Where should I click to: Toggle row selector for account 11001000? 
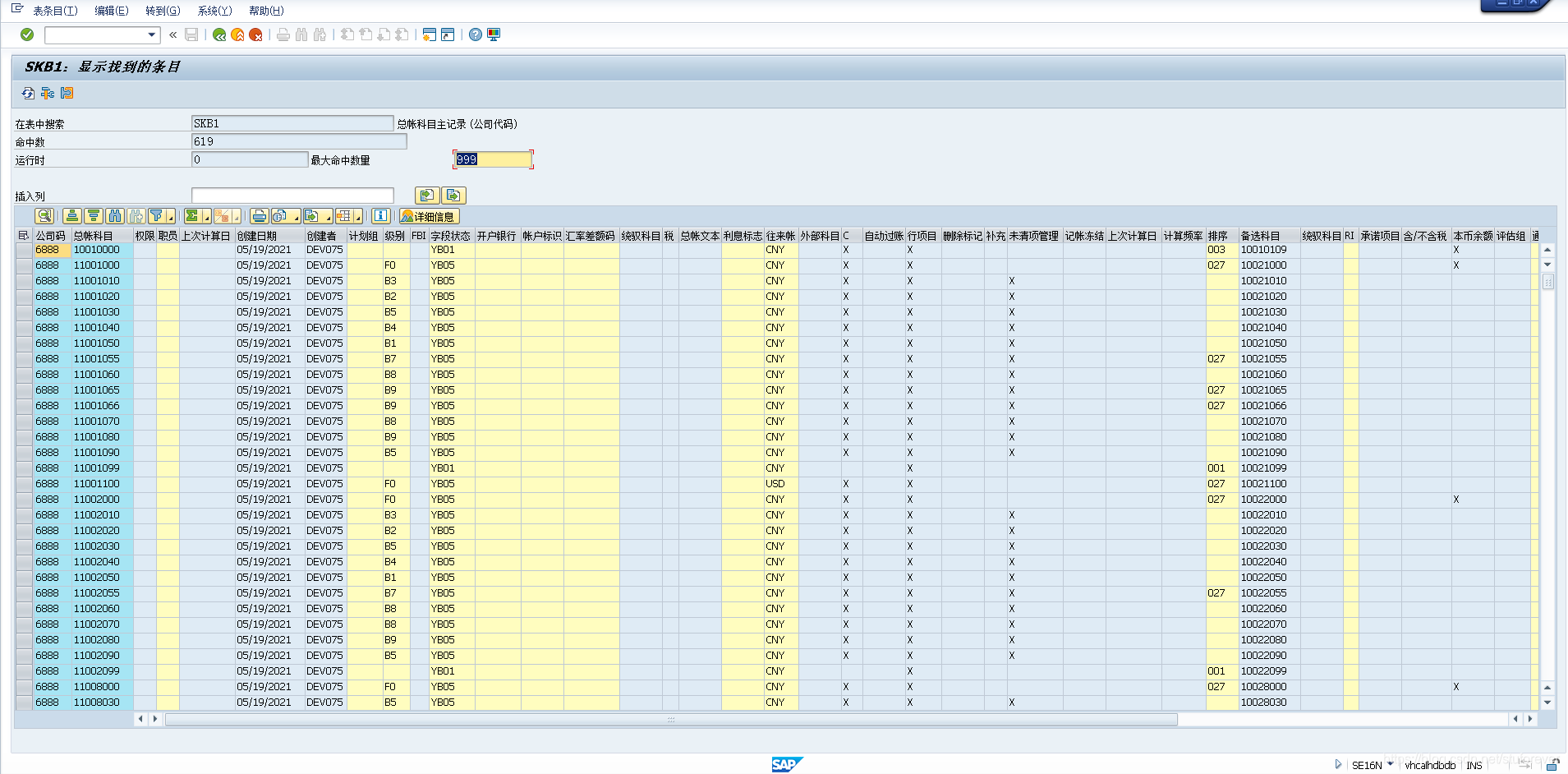[24, 265]
